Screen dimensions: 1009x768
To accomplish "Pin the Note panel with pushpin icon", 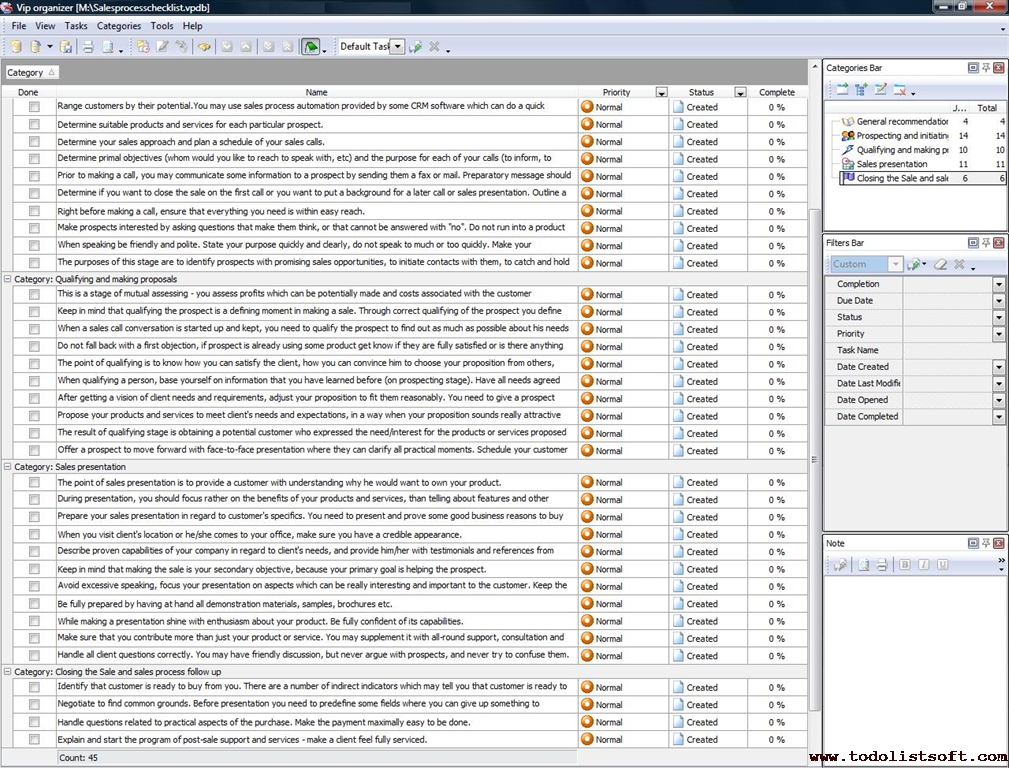I will pos(985,543).
